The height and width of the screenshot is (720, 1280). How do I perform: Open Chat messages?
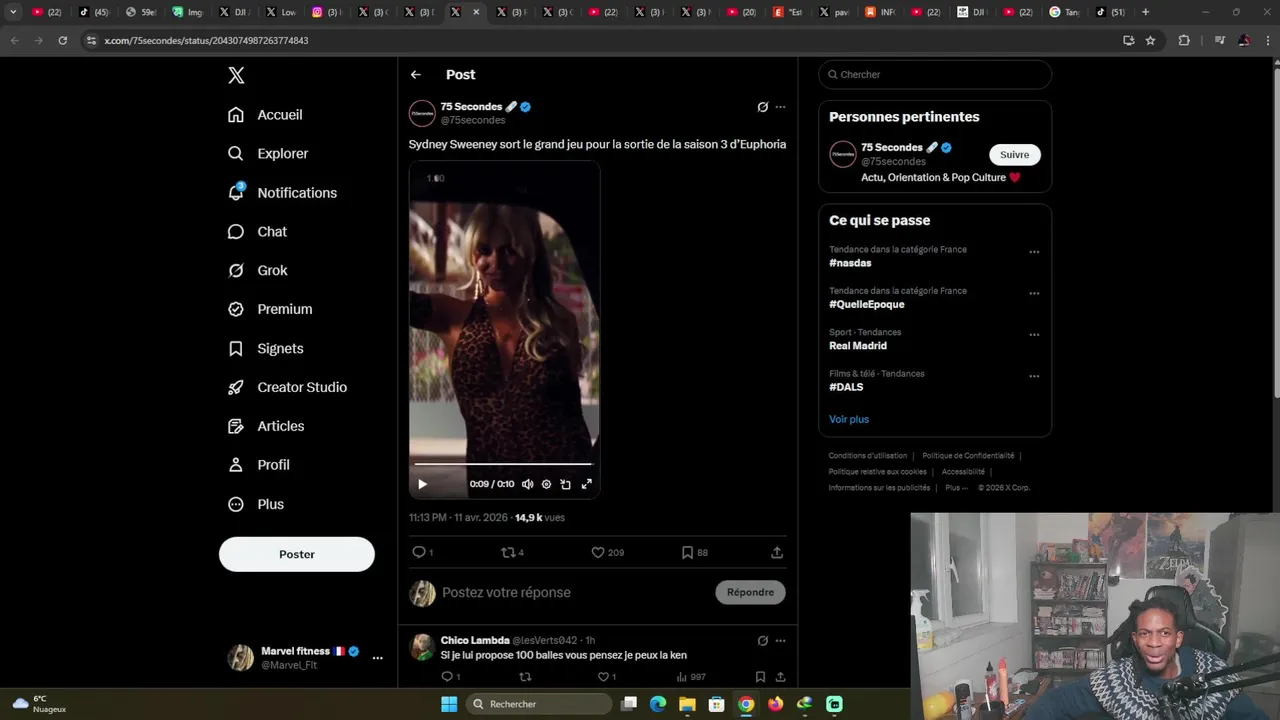point(257,232)
